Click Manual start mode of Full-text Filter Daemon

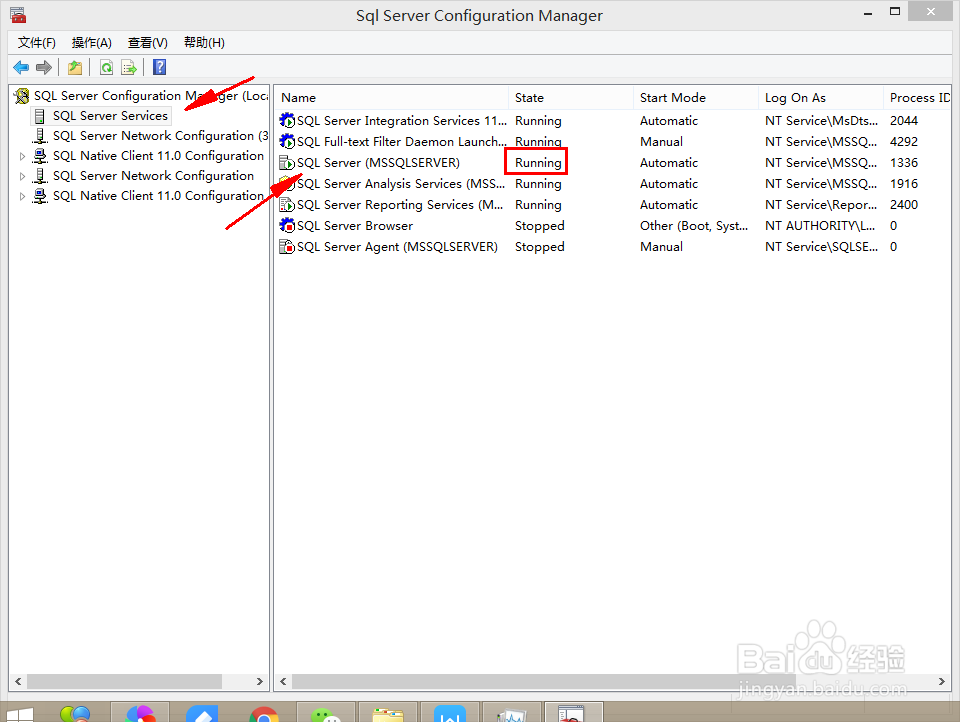pos(661,141)
